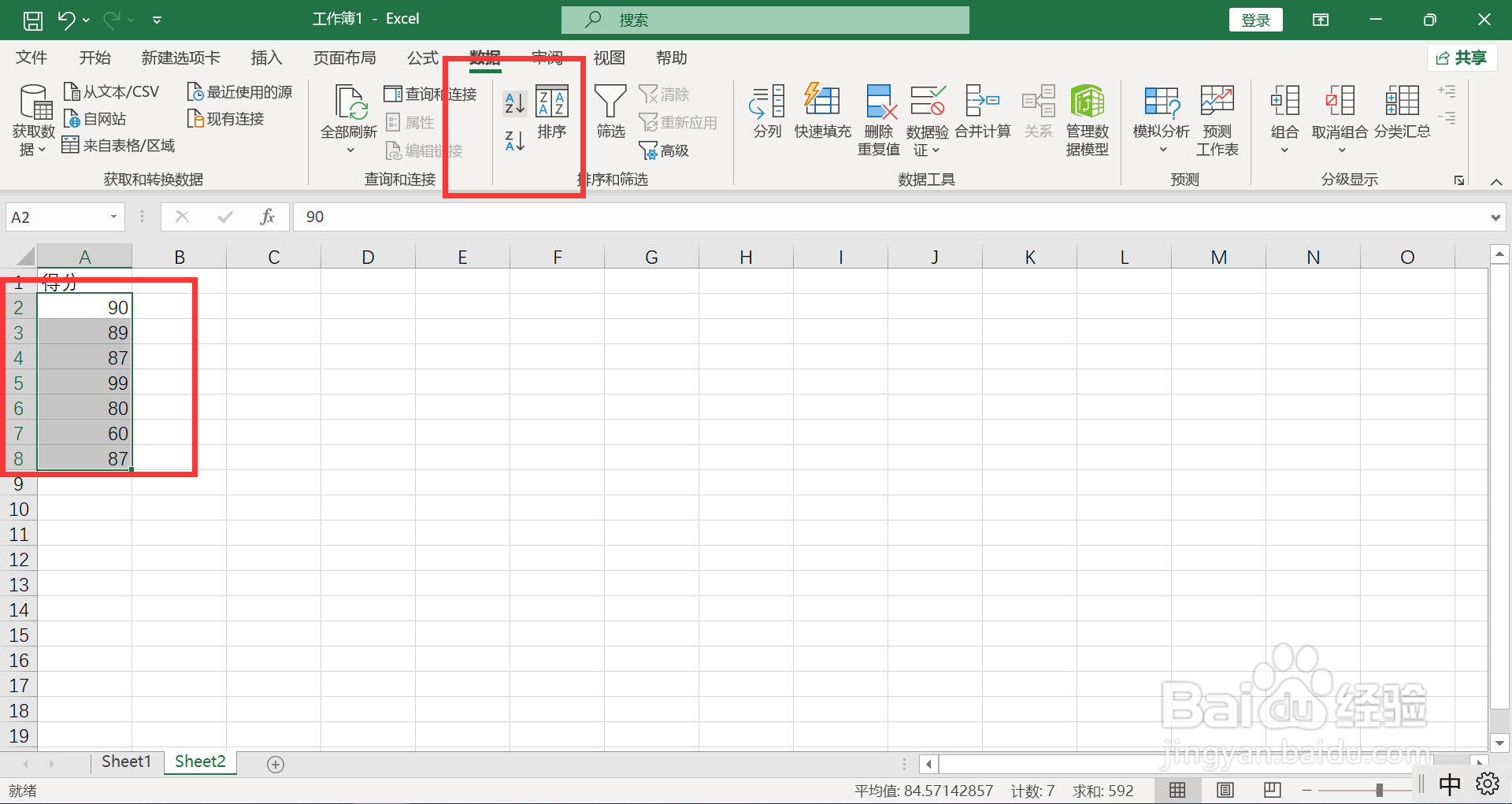1512x804 pixels.
Task: Open Customize Quick Access Toolbar dropdown
Action: 157,20
